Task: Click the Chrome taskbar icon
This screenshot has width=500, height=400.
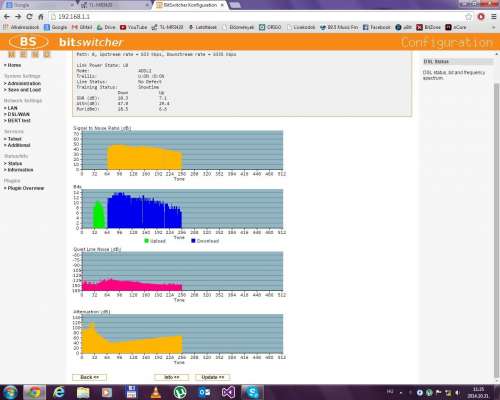Action: coord(34,392)
